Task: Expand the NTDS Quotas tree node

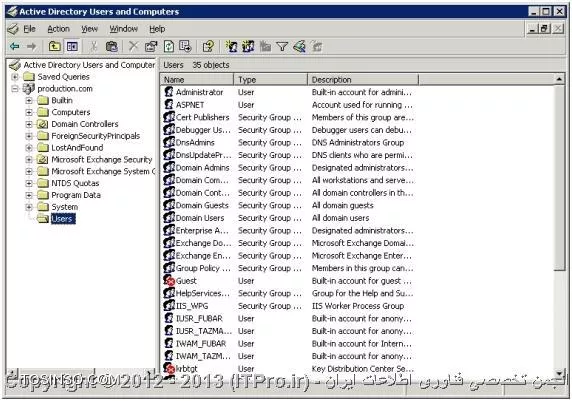Action: click(29, 183)
